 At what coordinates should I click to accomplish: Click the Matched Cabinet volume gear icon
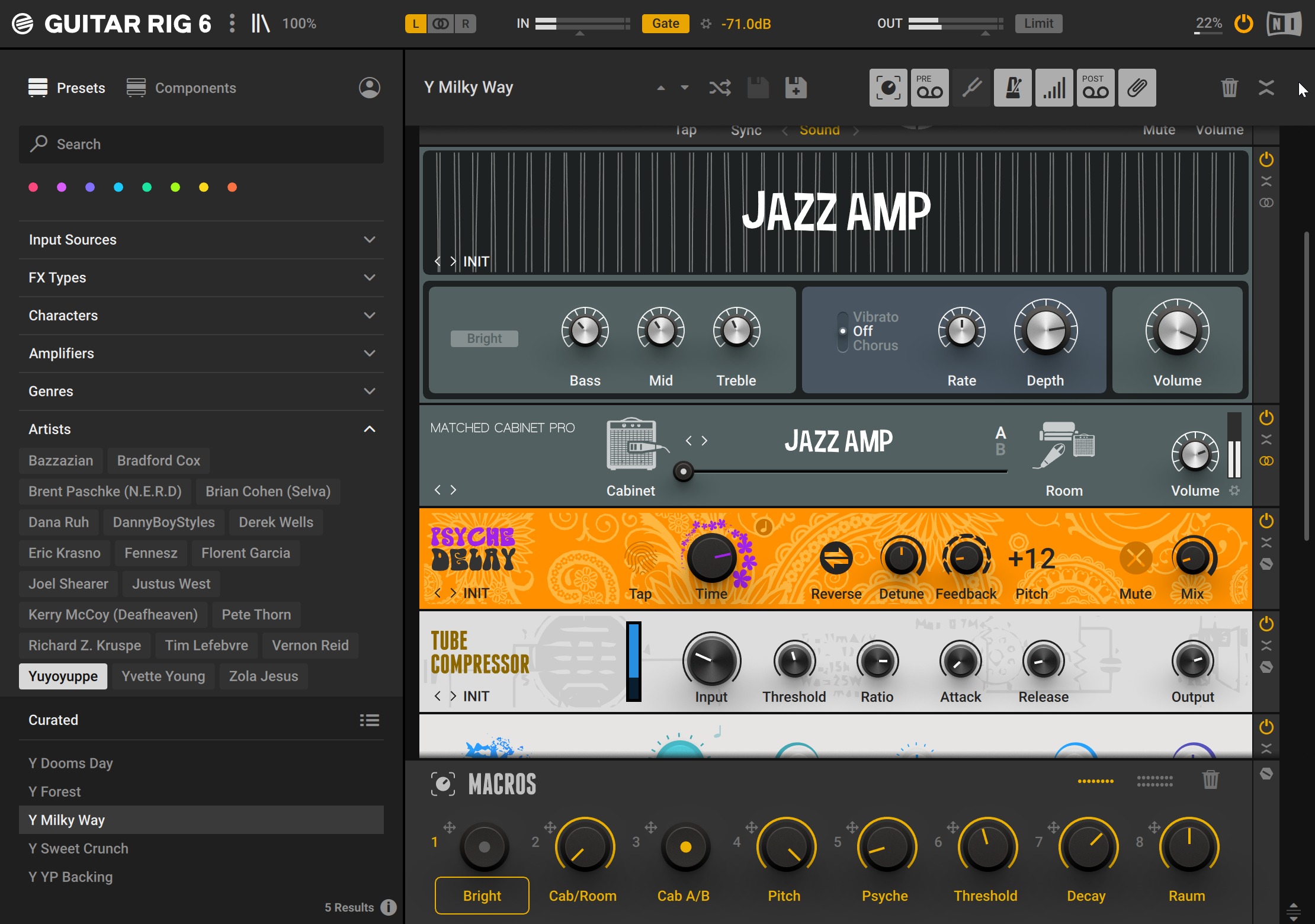pos(1234,490)
